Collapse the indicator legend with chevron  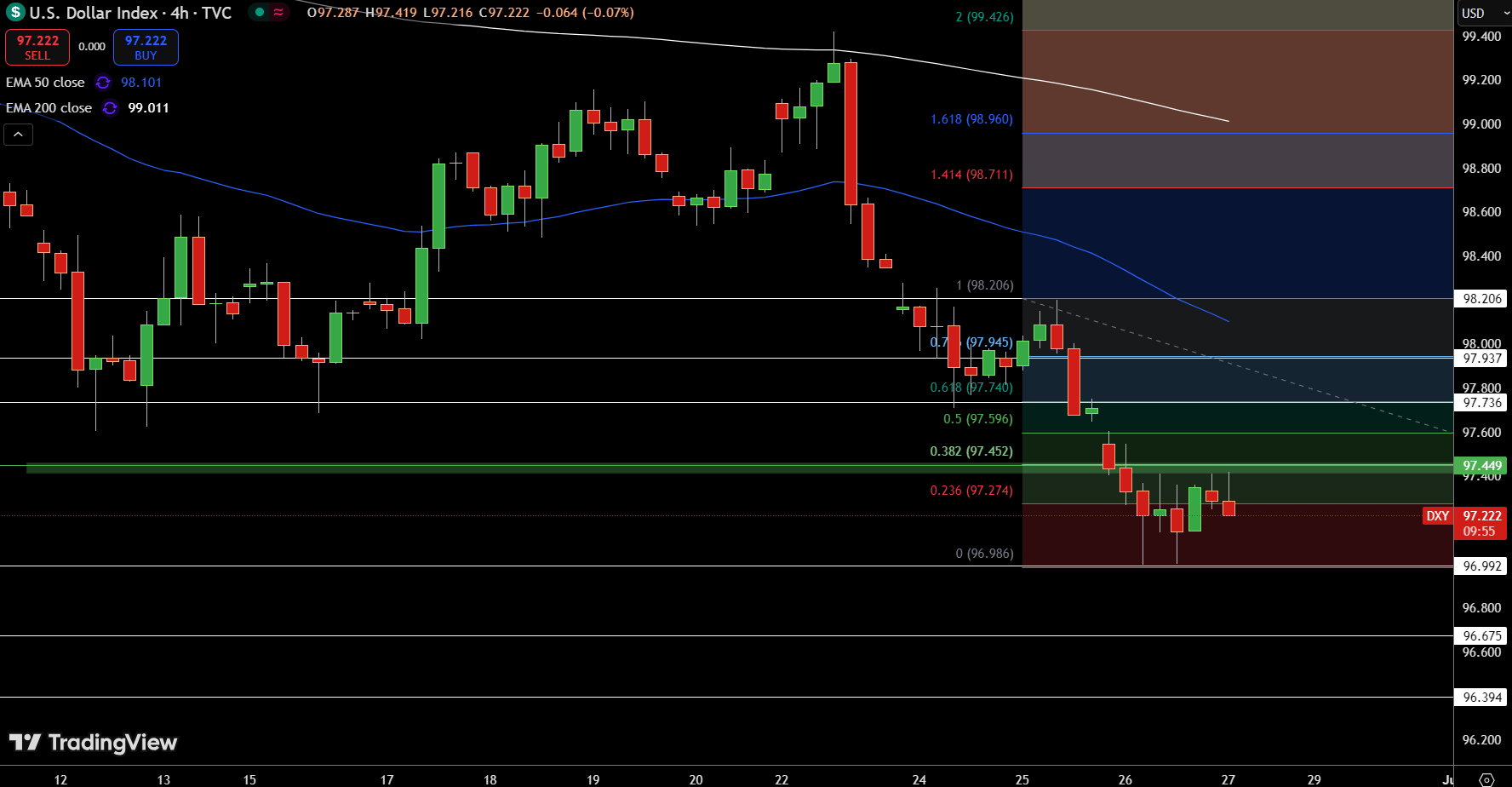[x=19, y=135]
